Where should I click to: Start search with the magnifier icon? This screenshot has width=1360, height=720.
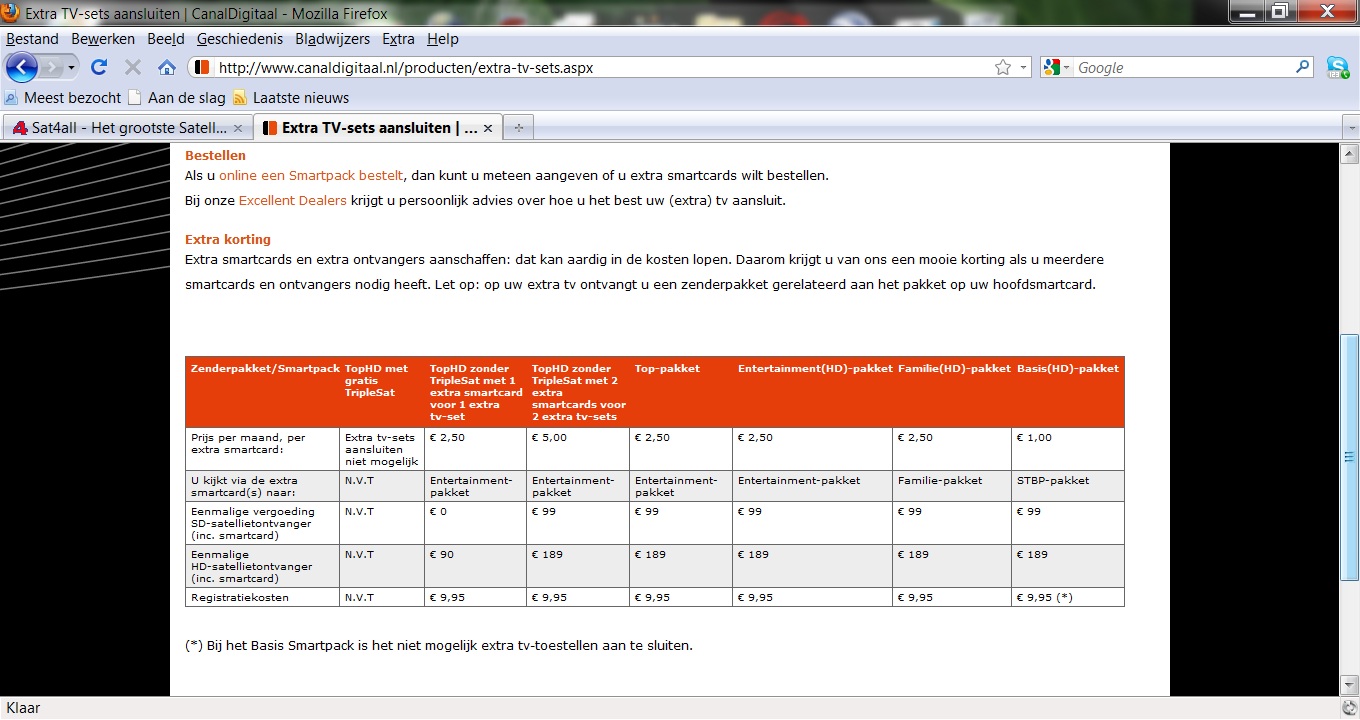(x=1302, y=67)
